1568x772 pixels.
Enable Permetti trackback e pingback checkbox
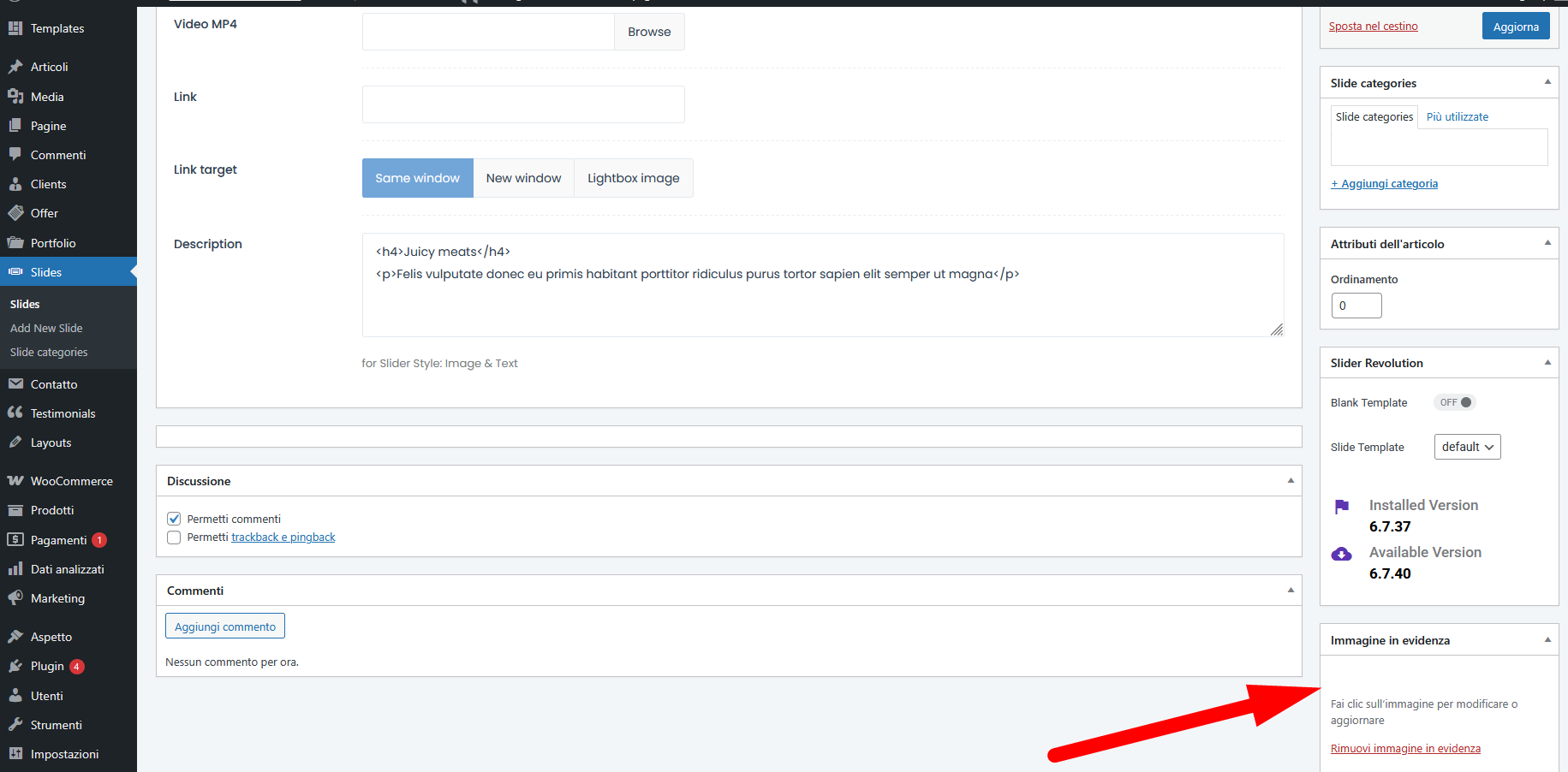coord(174,537)
